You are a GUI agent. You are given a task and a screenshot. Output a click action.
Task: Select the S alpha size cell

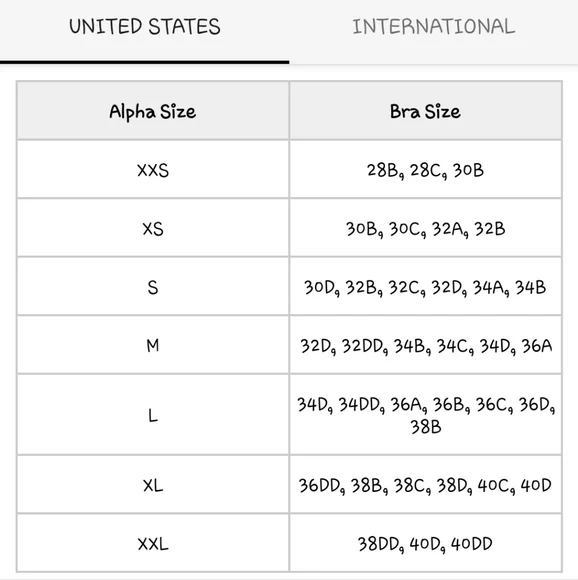[x=153, y=287]
